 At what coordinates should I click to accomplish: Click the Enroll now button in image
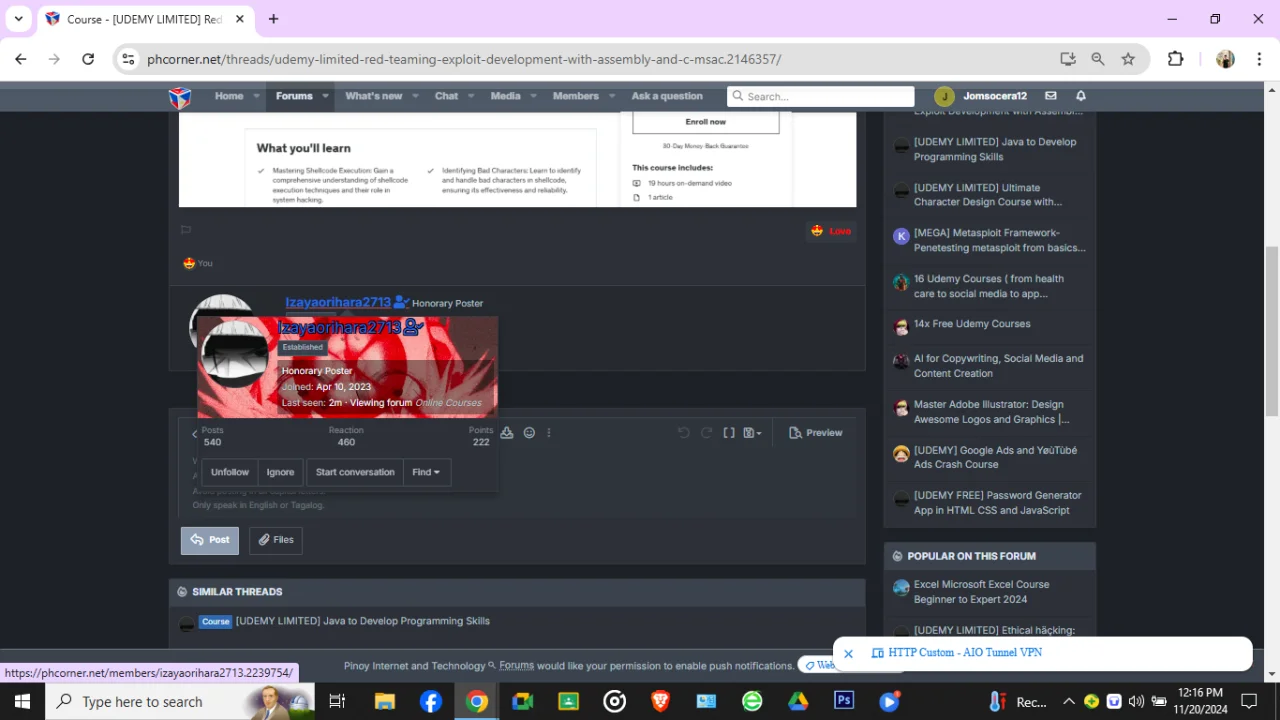pyautogui.click(x=706, y=122)
